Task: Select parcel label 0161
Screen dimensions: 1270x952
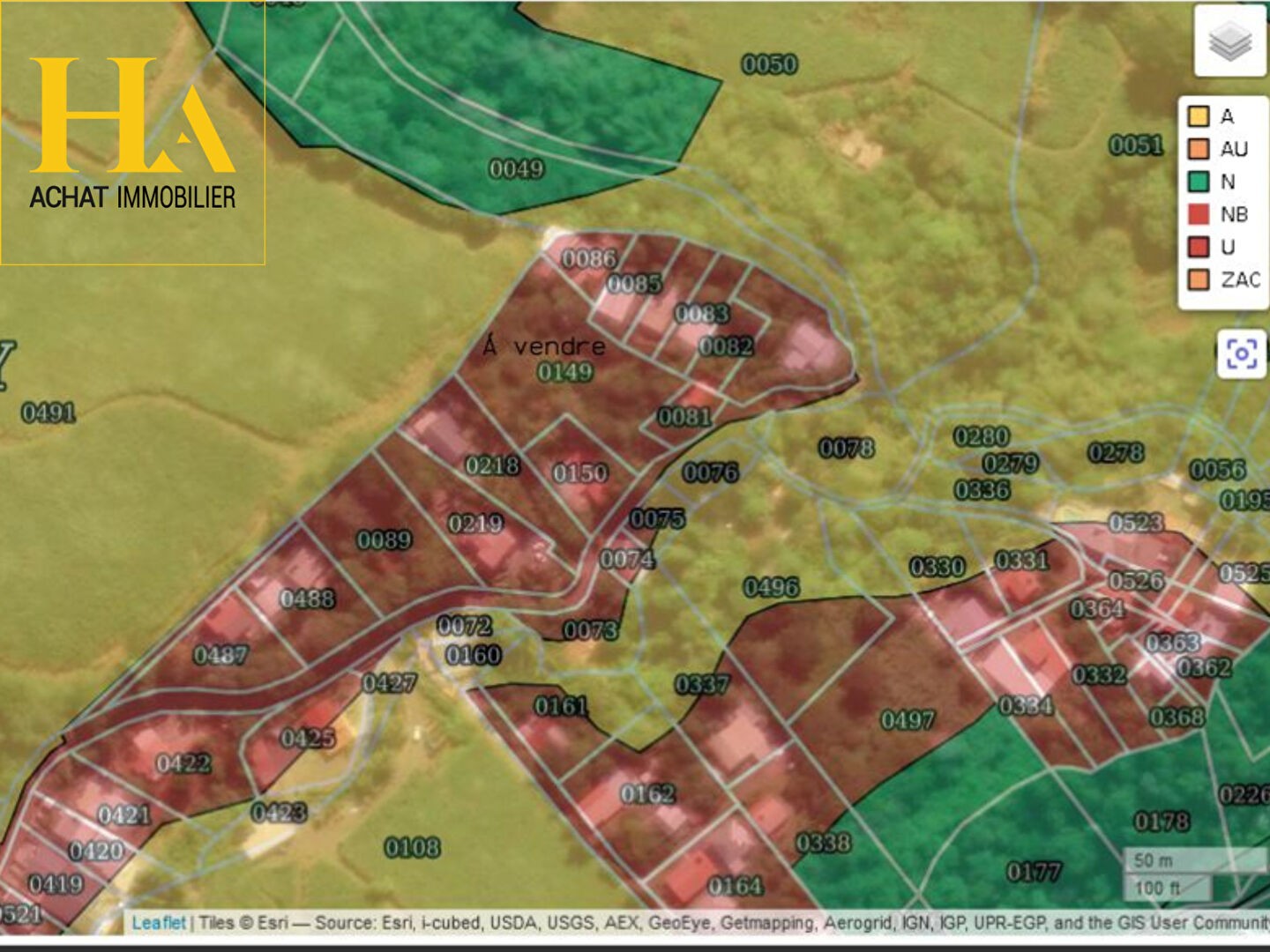Action: tap(561, 706)
